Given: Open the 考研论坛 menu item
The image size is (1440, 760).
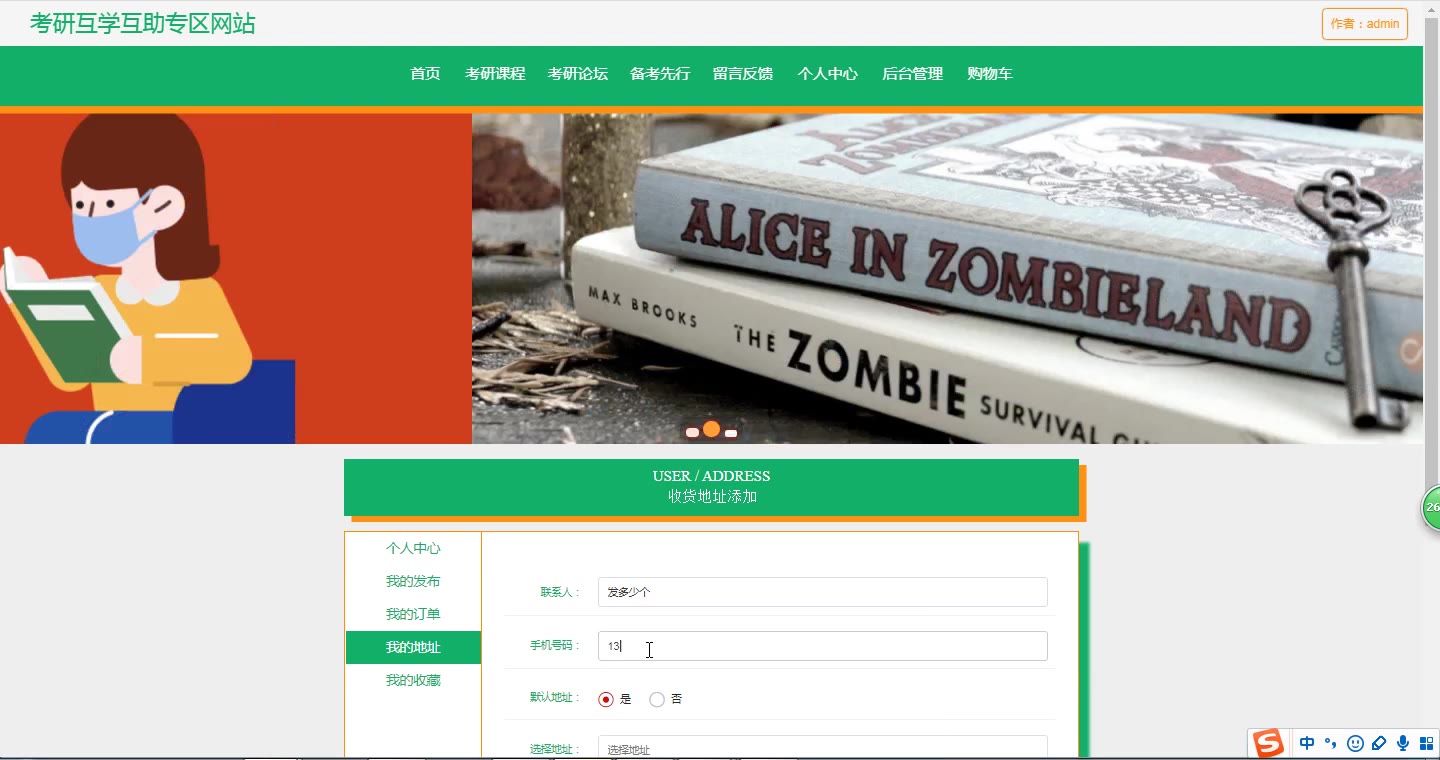Looking at the screenshot, I should coord(578,74).
